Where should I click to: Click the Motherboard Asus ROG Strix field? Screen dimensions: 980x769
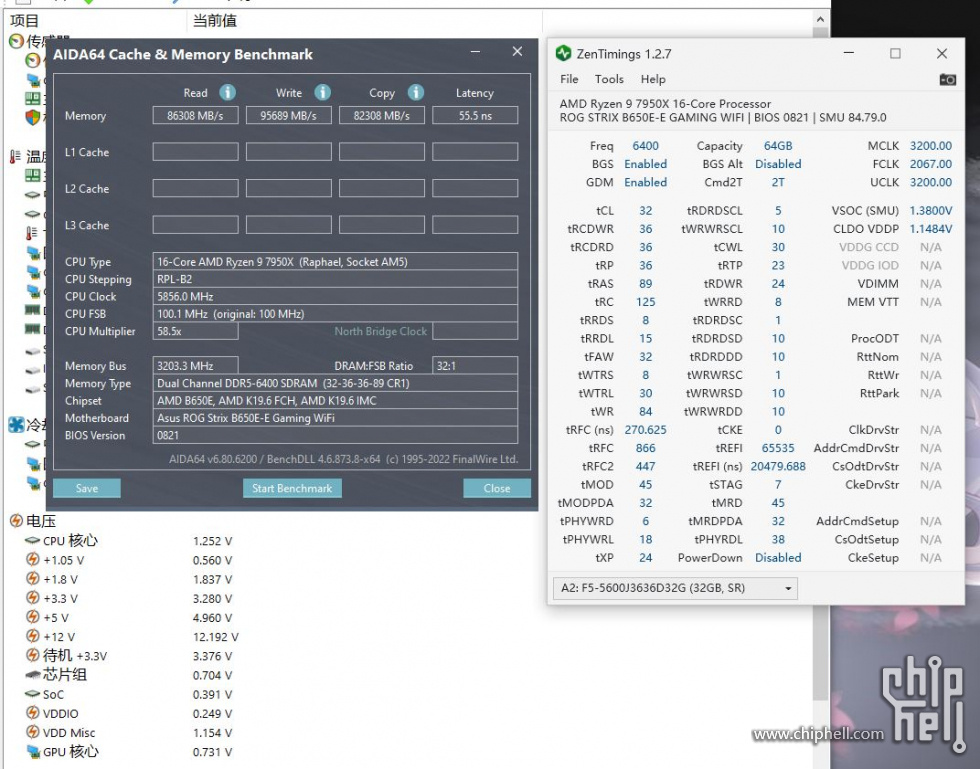click(335, 418)
